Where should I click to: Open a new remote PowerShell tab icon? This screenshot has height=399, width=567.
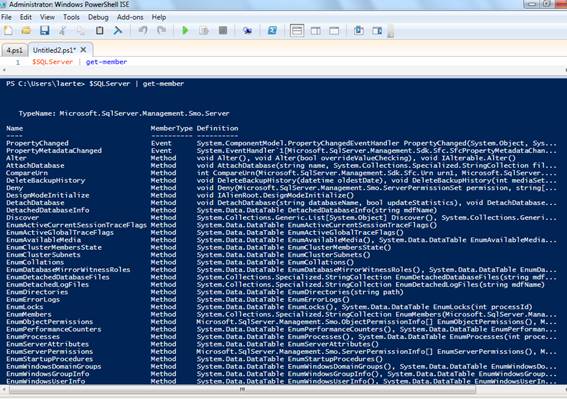tap(247, 30)
